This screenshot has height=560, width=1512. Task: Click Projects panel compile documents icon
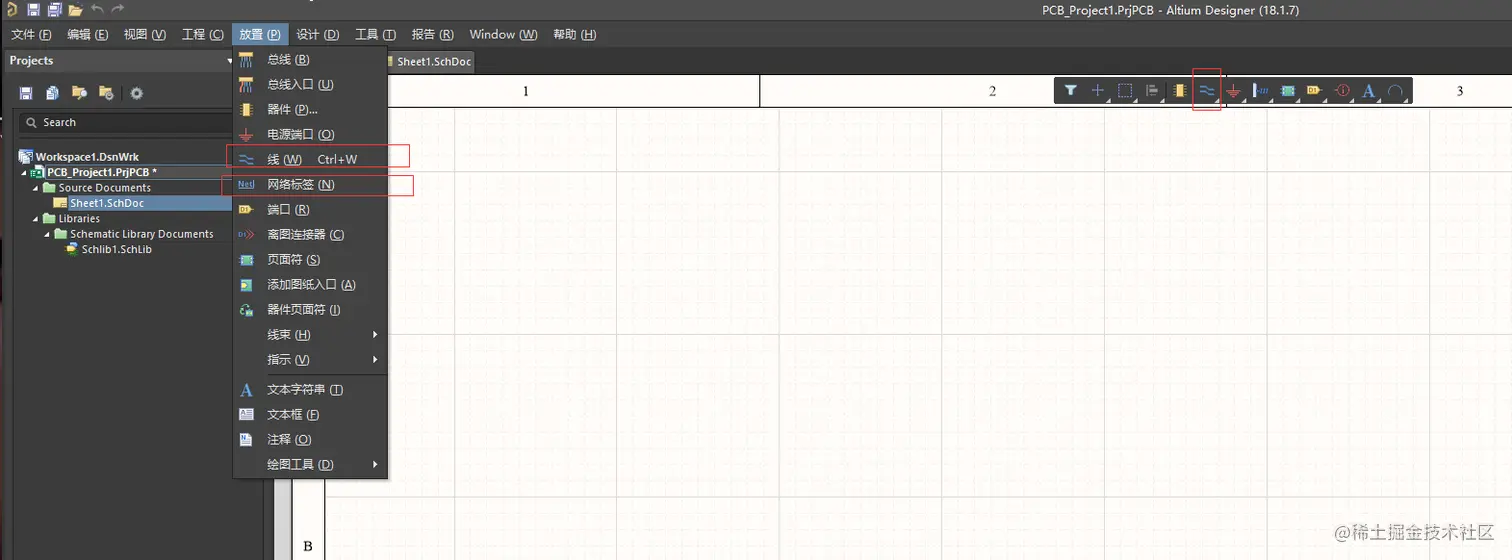tap(52, 93)
